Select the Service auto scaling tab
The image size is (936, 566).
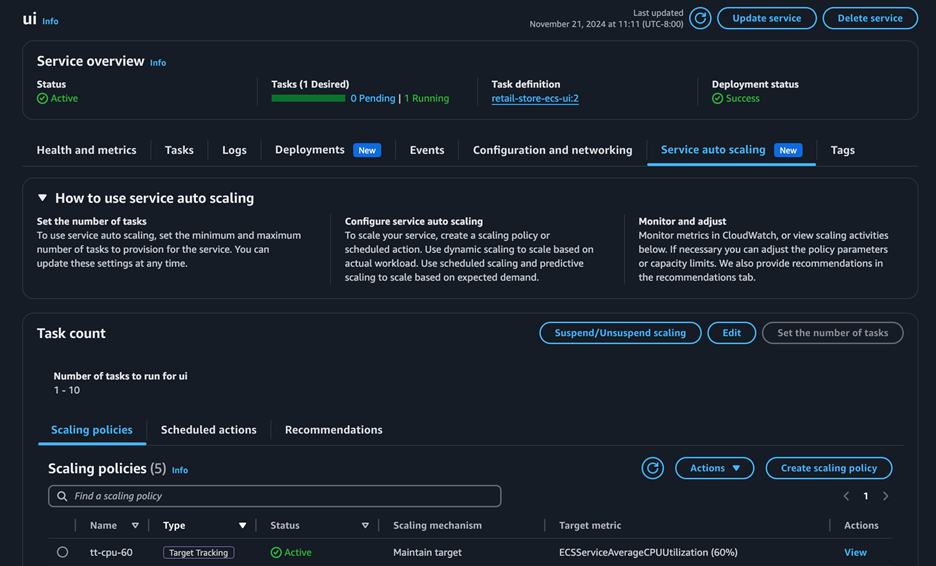click(731, 150)
